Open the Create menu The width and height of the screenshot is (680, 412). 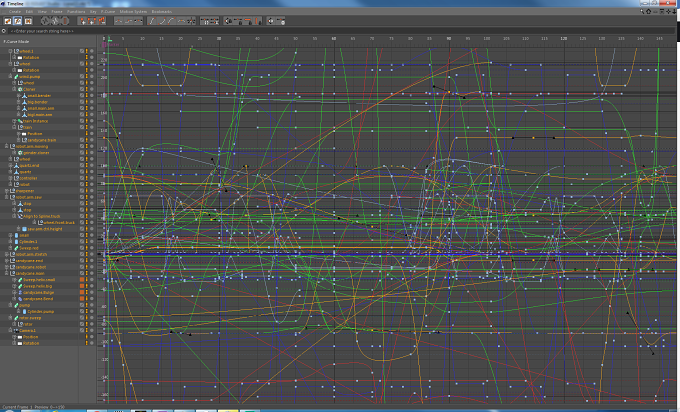[x=15, y=11]
